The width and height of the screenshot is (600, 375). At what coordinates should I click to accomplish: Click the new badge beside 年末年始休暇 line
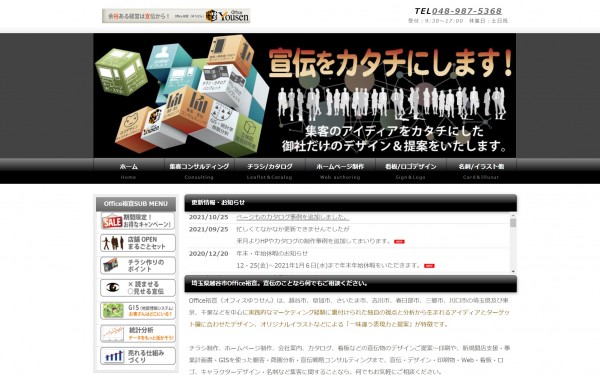click(429, 266)
